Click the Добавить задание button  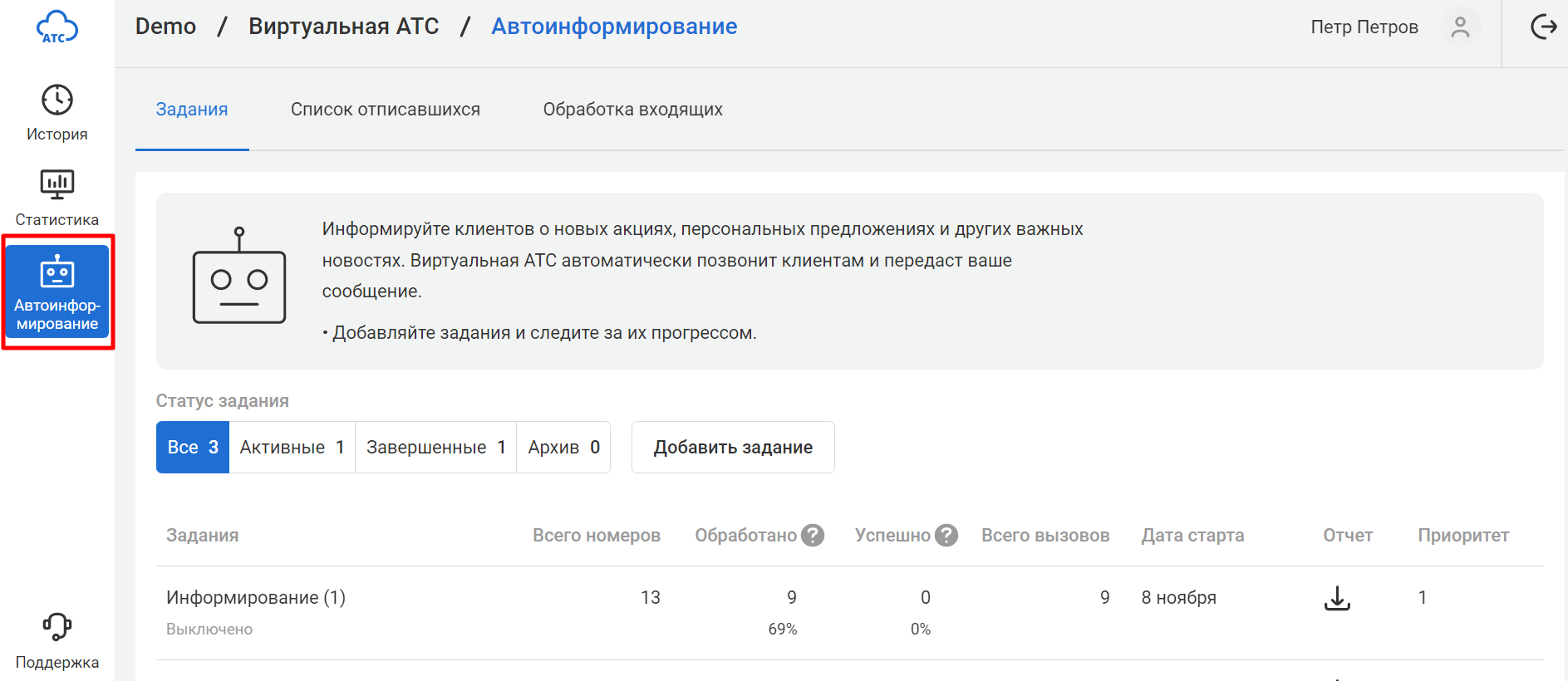click(x=733, y=448)
